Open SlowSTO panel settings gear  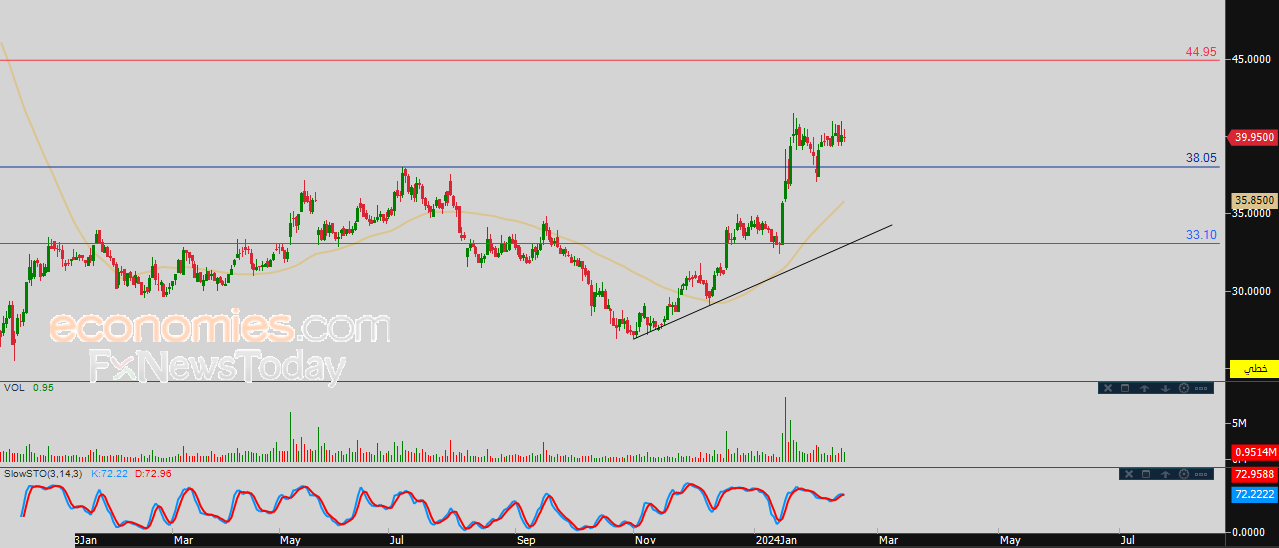pos(1184,474)
